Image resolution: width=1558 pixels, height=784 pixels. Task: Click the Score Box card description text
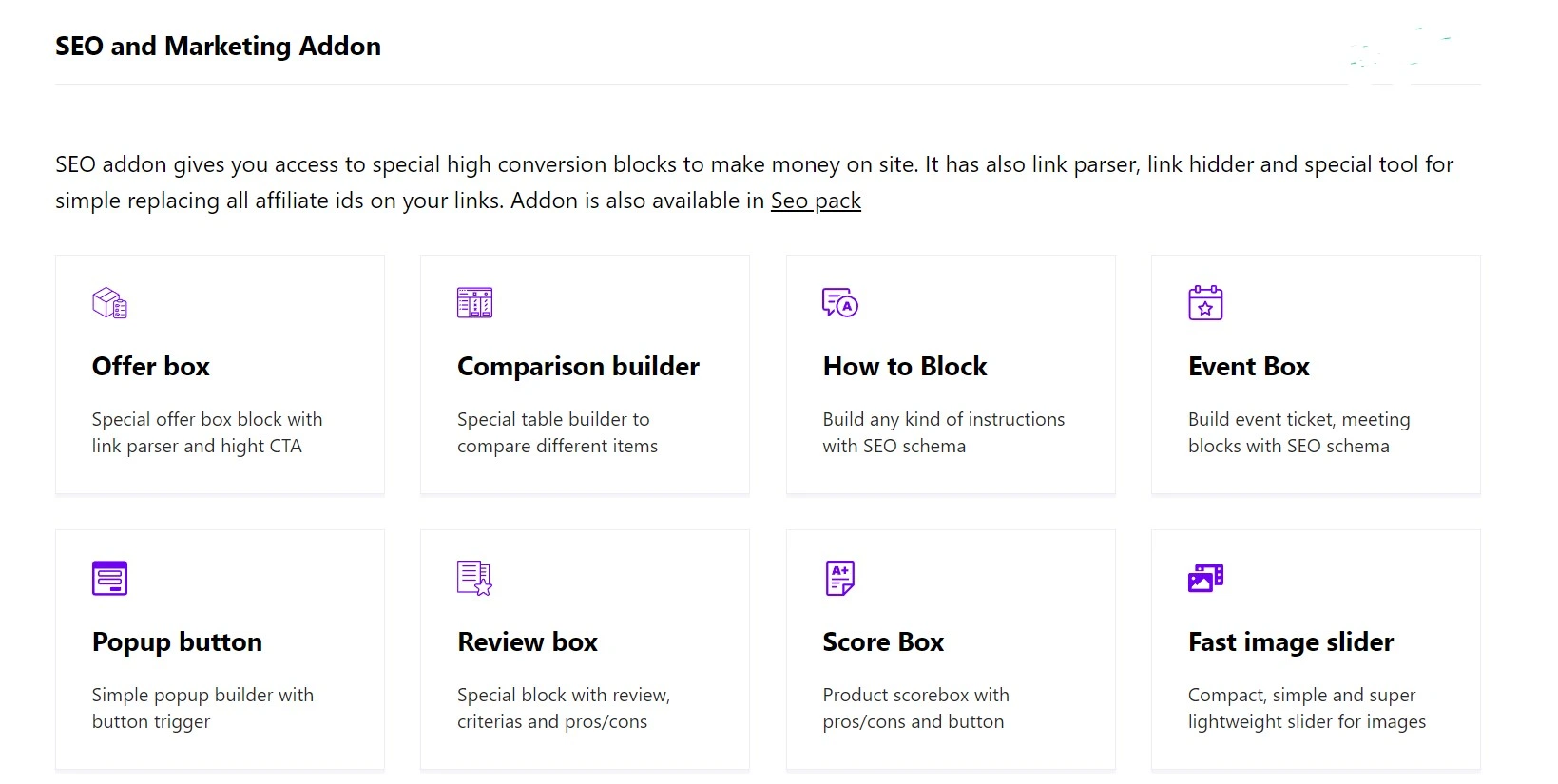(915, 708)
